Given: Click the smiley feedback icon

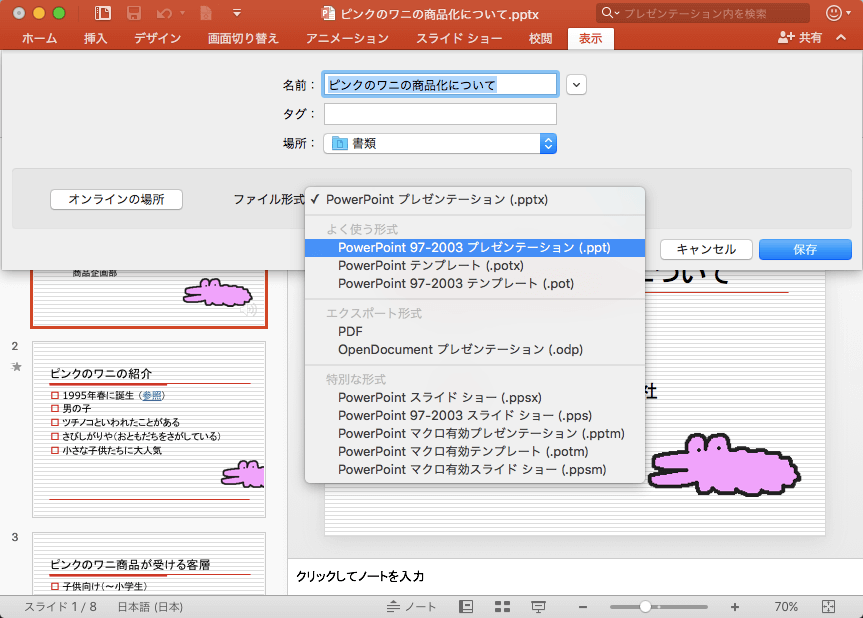Looking at the screenshot, I should coord(834,13).
